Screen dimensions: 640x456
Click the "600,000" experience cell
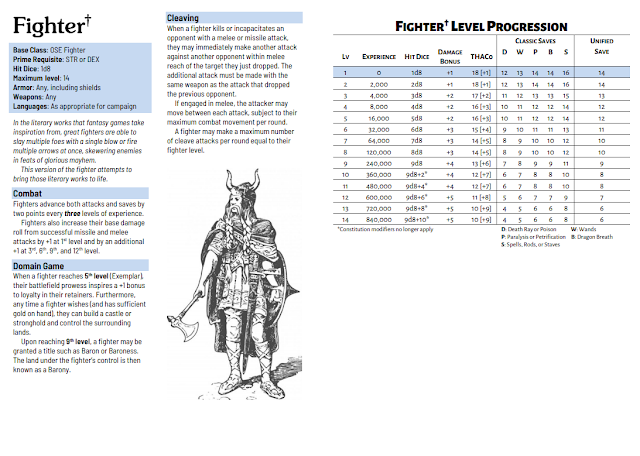379,197
